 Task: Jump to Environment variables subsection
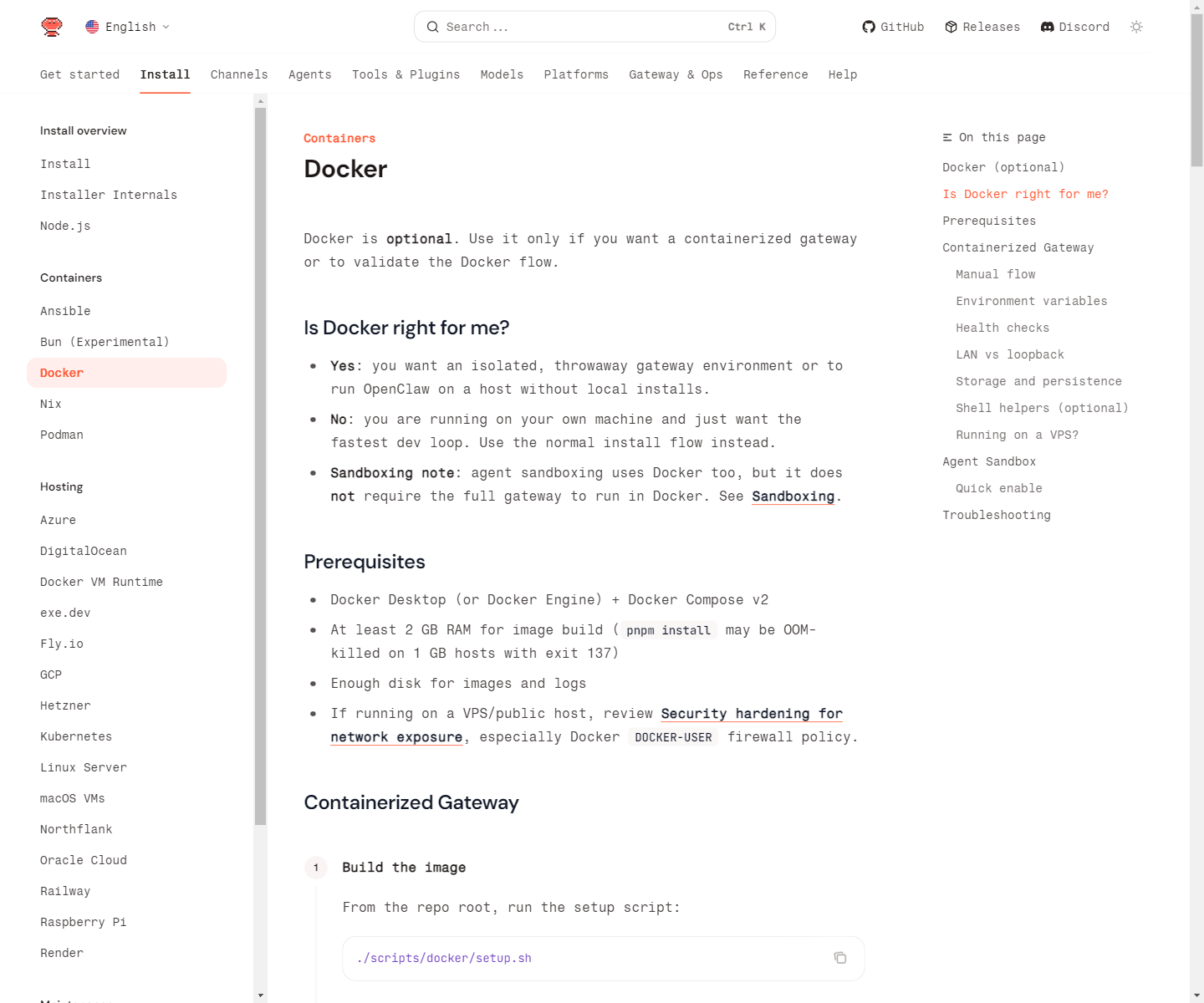(1031, 301)
